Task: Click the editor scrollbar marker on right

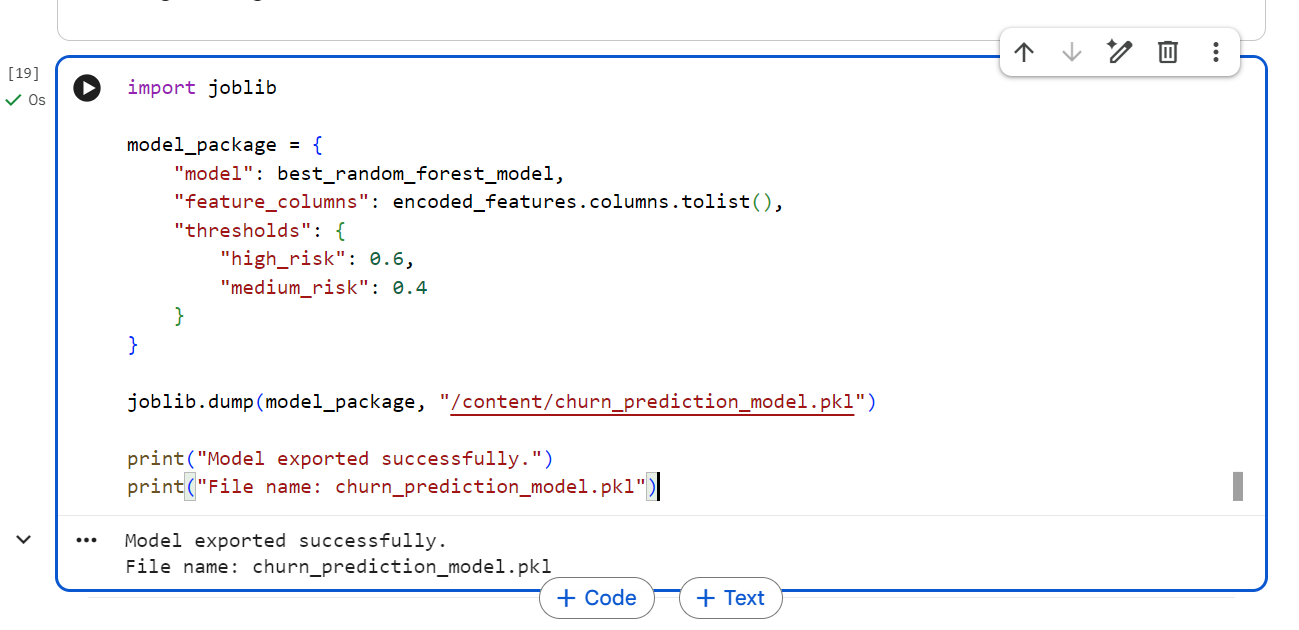Action: [1238, 487]
